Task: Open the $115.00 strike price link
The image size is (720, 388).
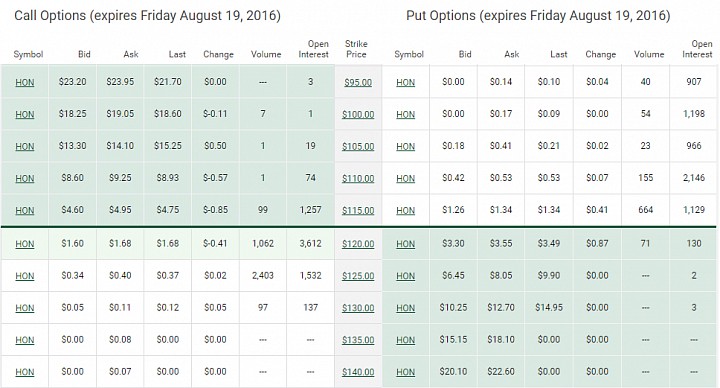Action: click(358, 211)
